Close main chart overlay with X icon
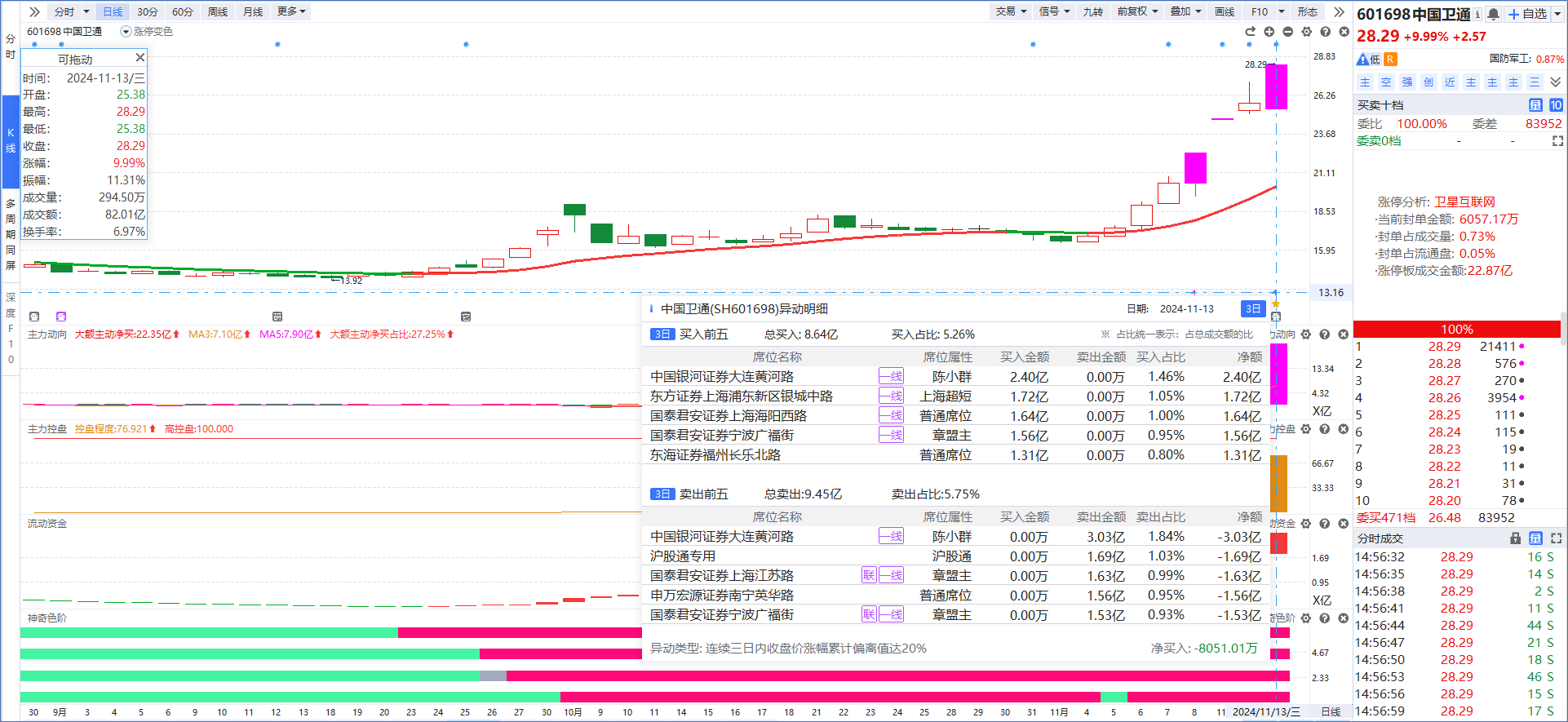 pos(1344,32)
